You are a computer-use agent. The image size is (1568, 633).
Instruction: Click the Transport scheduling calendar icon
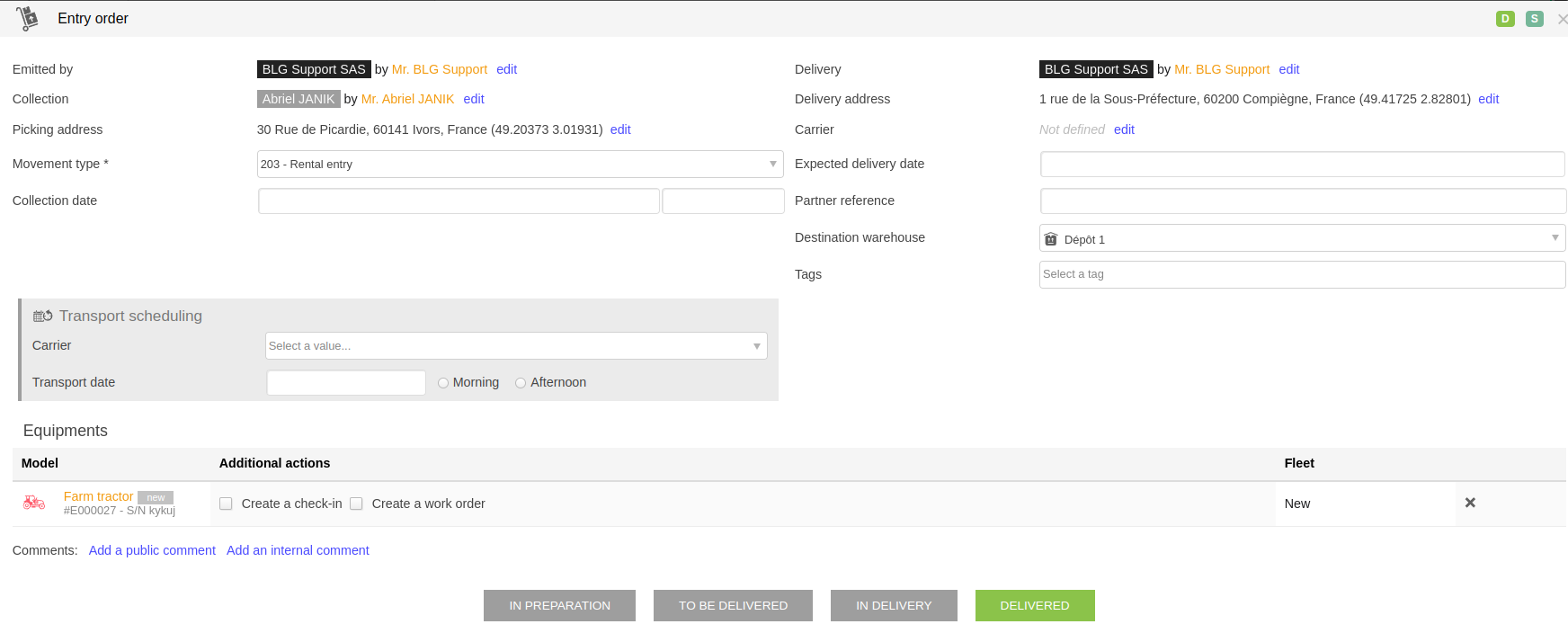tap(42, 316)
